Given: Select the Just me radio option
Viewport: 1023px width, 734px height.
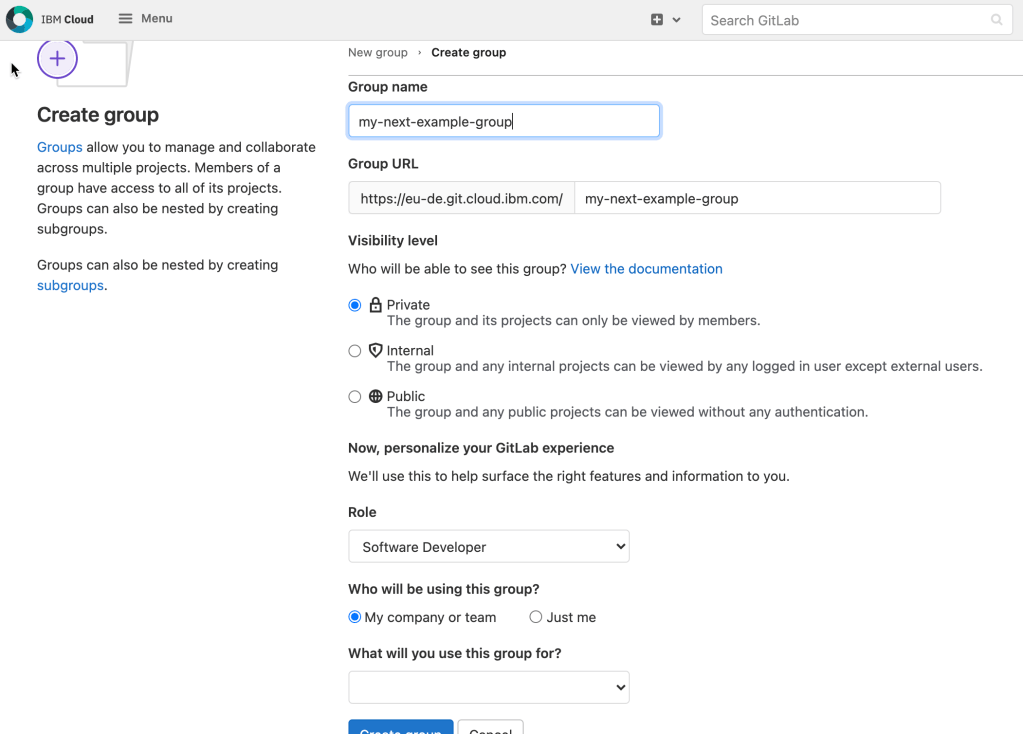Looking at the screenshot, I should tap(536, 617).
